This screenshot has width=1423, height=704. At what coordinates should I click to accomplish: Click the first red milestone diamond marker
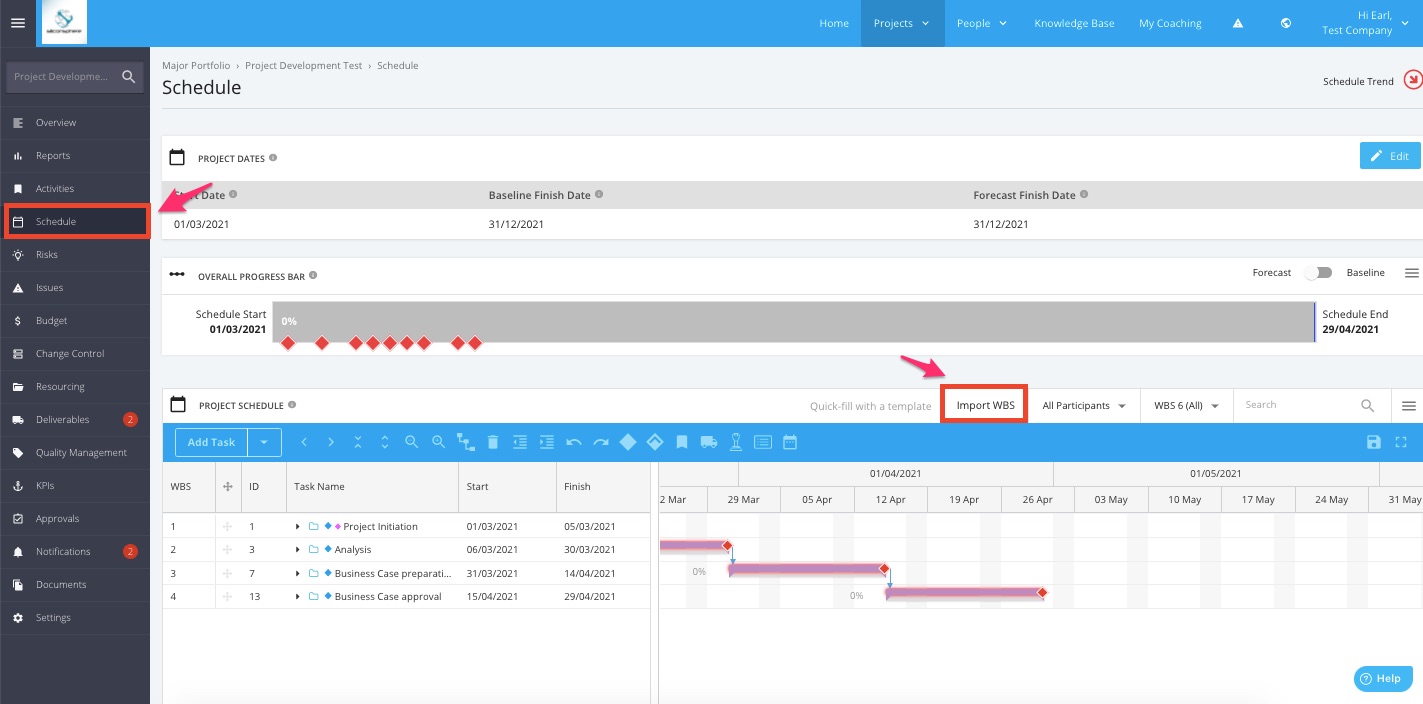(x=288, y=343)
